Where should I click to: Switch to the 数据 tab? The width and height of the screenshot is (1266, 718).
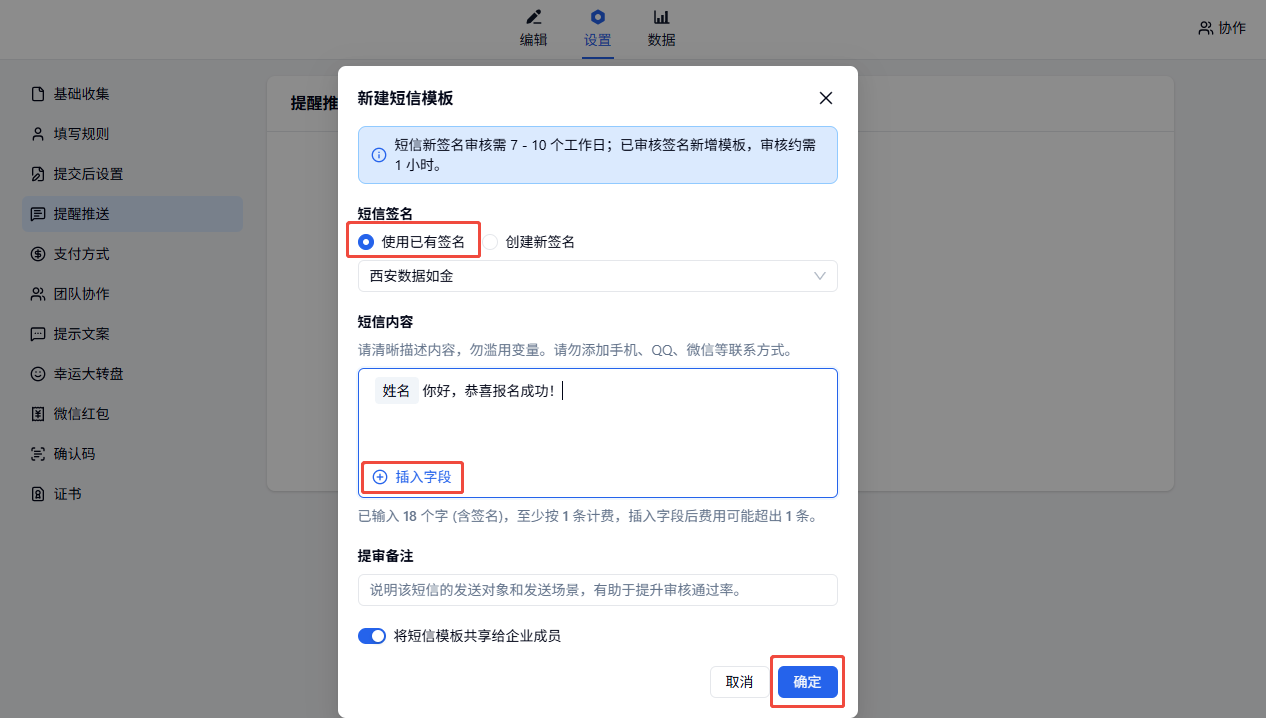[661, 29]
